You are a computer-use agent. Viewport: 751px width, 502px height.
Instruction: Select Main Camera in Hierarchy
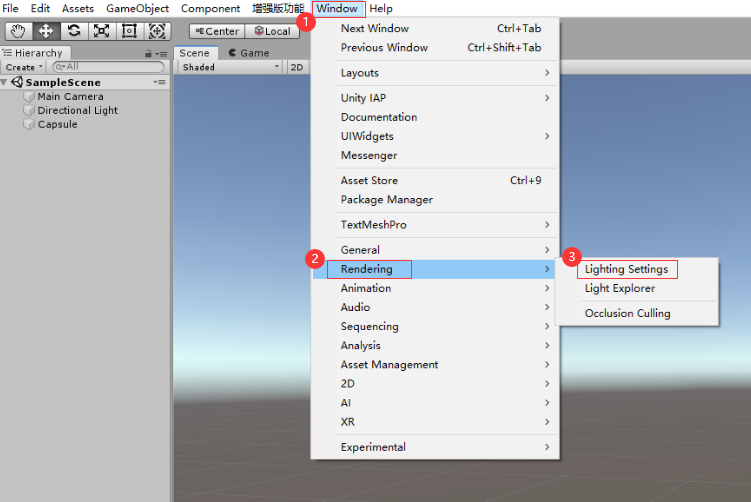click(70, 96)
